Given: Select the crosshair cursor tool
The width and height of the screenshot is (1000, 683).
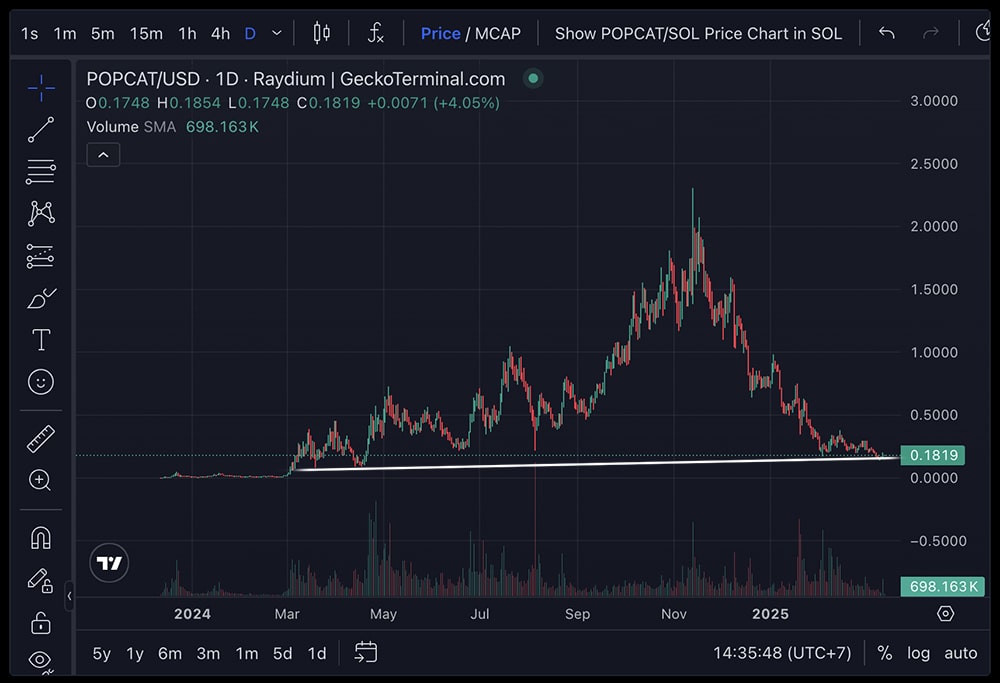Looking at the screenshot, I should click(41, 88).
